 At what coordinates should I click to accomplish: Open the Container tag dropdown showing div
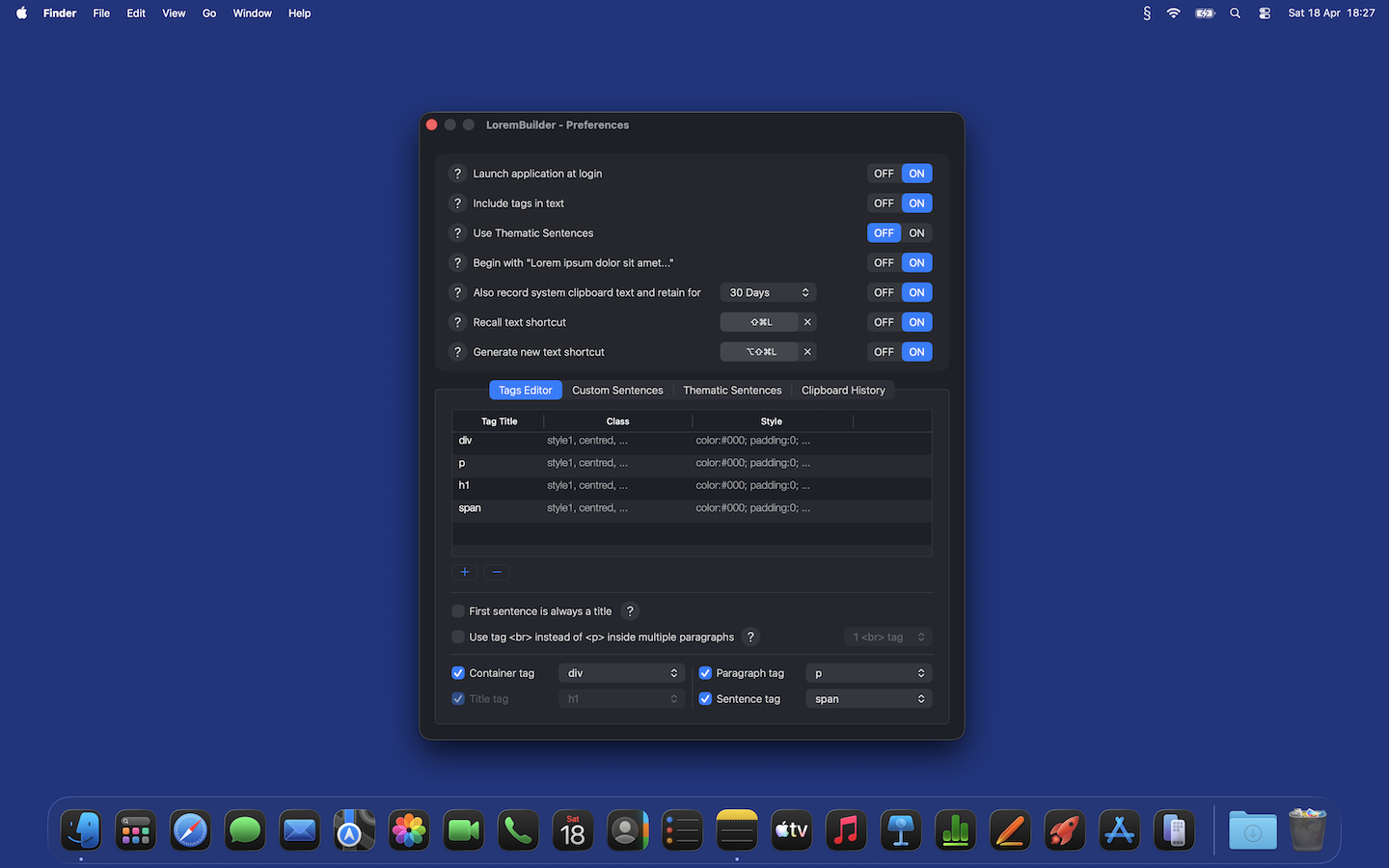[x=621, y=672]
